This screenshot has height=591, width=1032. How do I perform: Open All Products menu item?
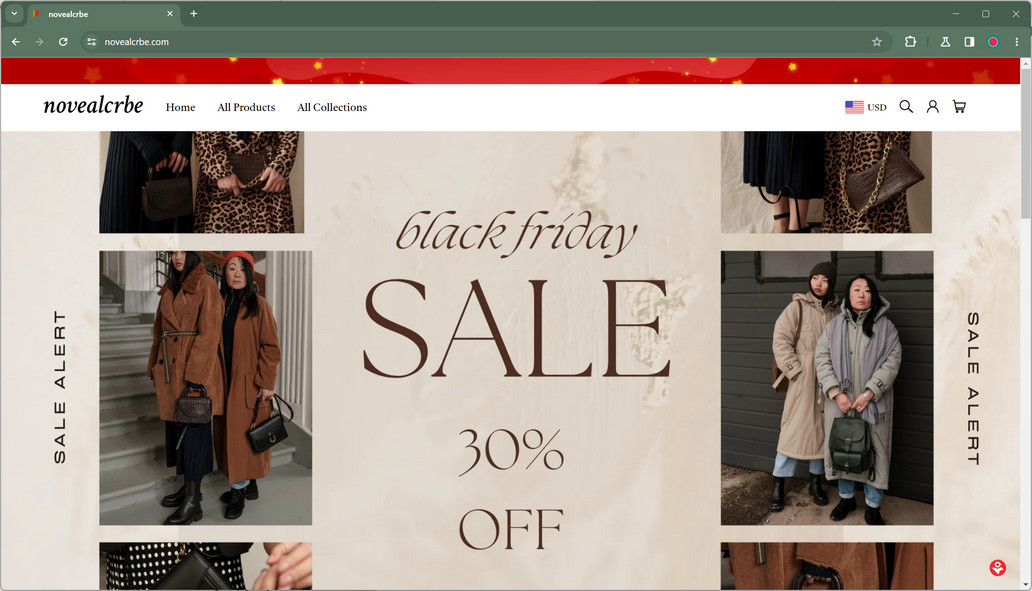[x=246, y=107]
